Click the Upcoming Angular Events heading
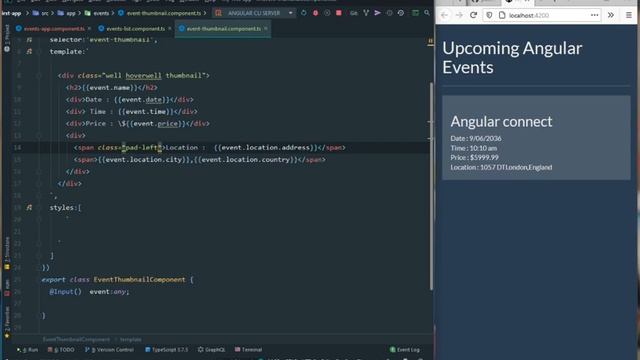This screenshot has width=640, height=360. (x=512, y=58)
